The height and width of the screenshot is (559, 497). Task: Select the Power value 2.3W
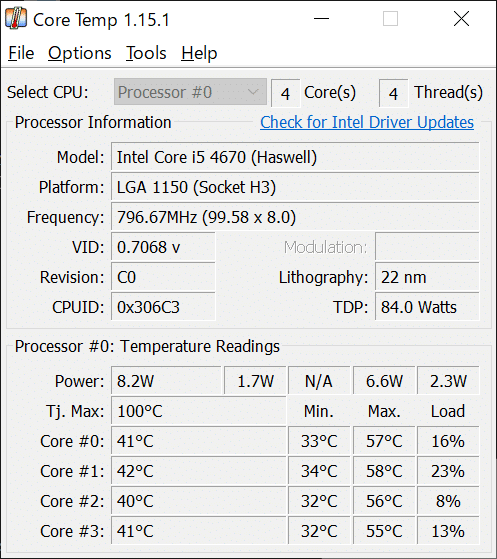tap(448, 380)
